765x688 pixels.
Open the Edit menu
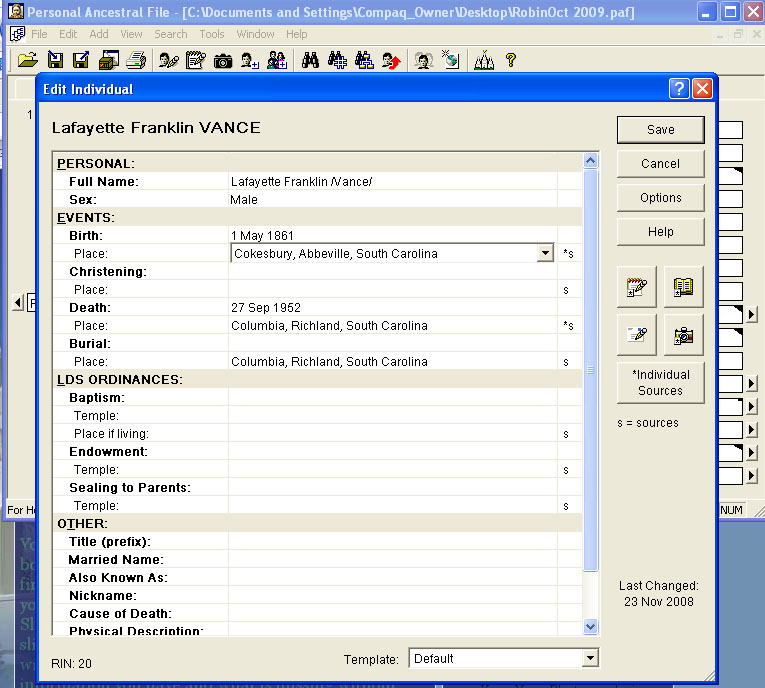68,34
